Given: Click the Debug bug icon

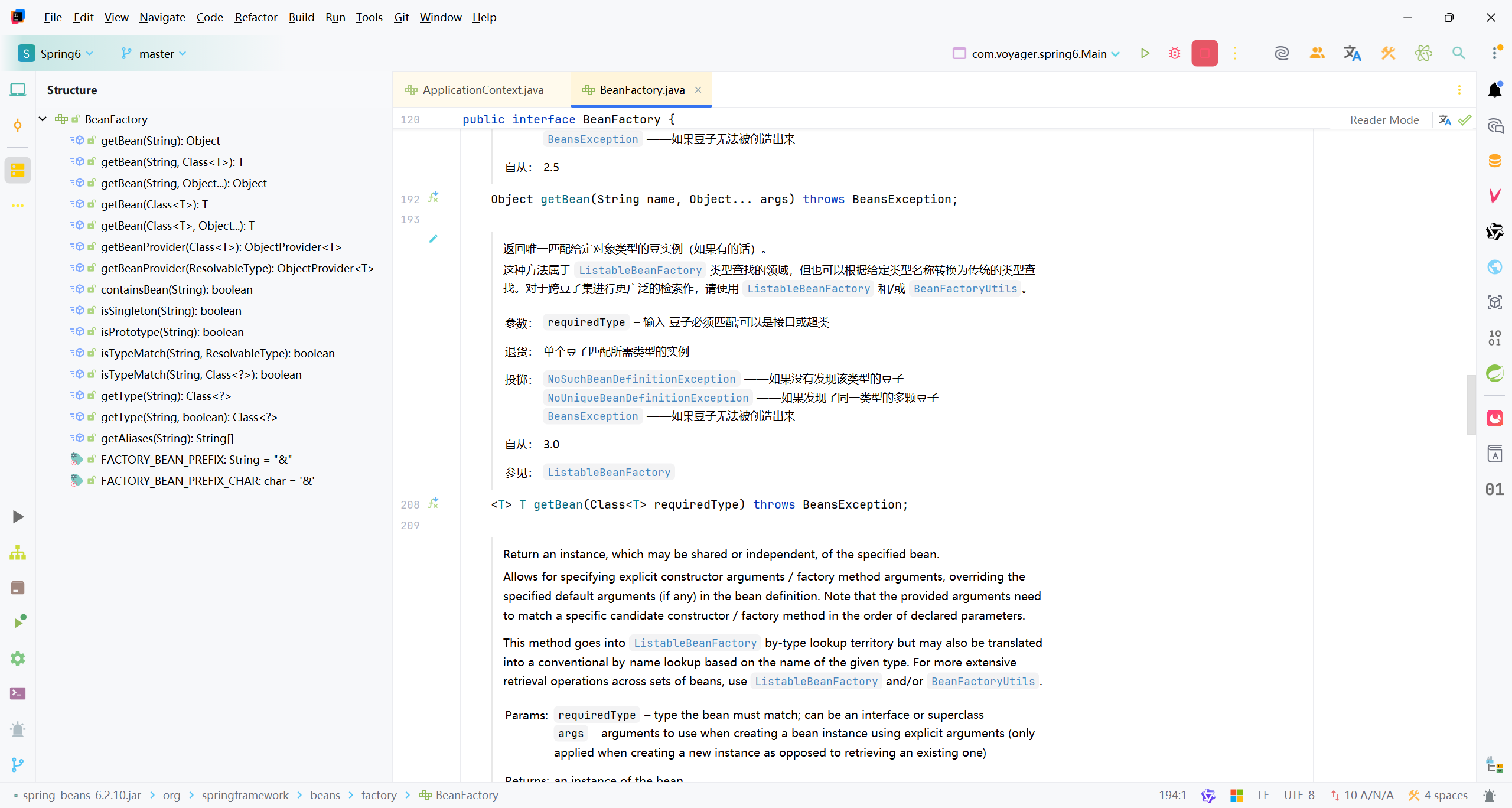Looking at the screenshot, I should (x=1174, y=53).
